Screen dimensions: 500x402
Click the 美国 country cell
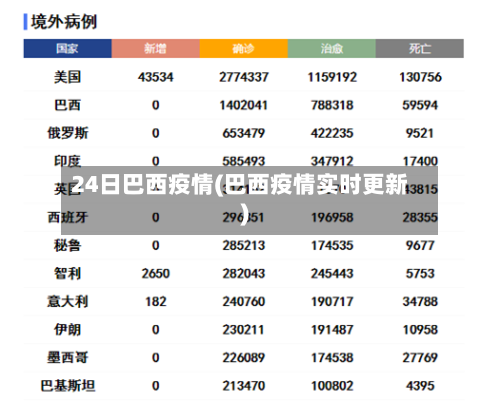68,77
